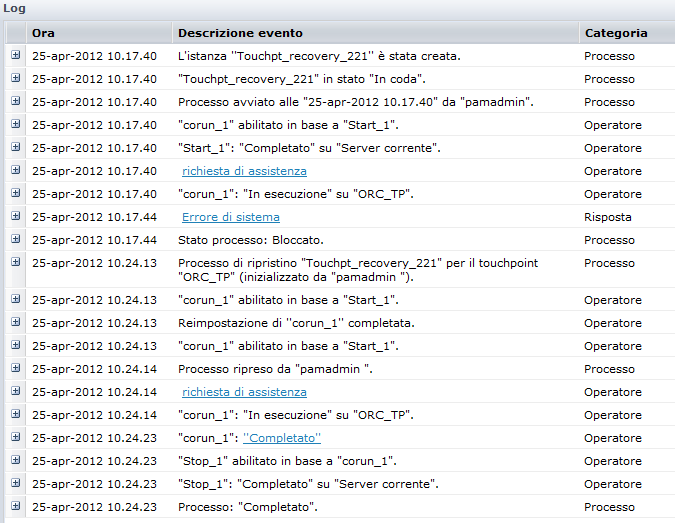The width and height of the screenshot is (675, 523).
Task: Click plus icon beside "Stop_1 abilitato in base a corun_1"
Action: point(16,461)
